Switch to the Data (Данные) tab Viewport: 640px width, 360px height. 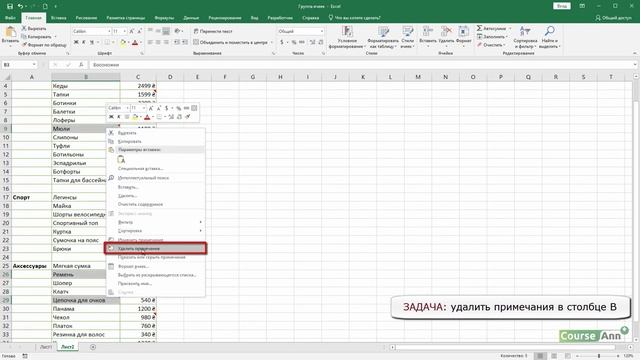[191, 18]
